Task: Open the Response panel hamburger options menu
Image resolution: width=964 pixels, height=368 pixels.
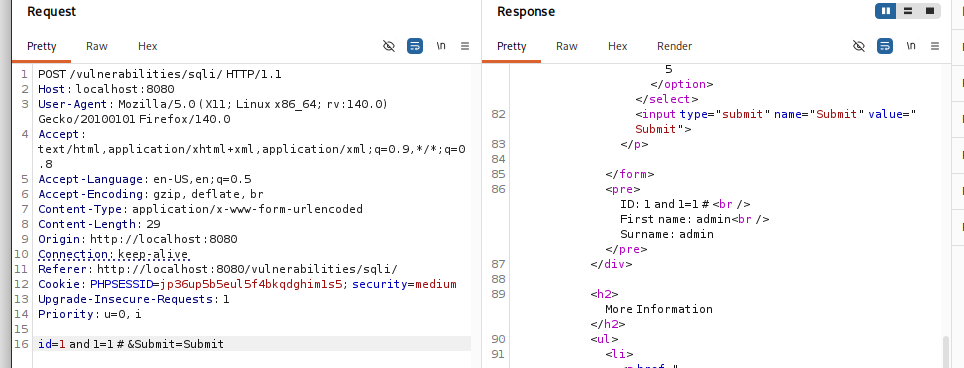Action: coord(935,46)
